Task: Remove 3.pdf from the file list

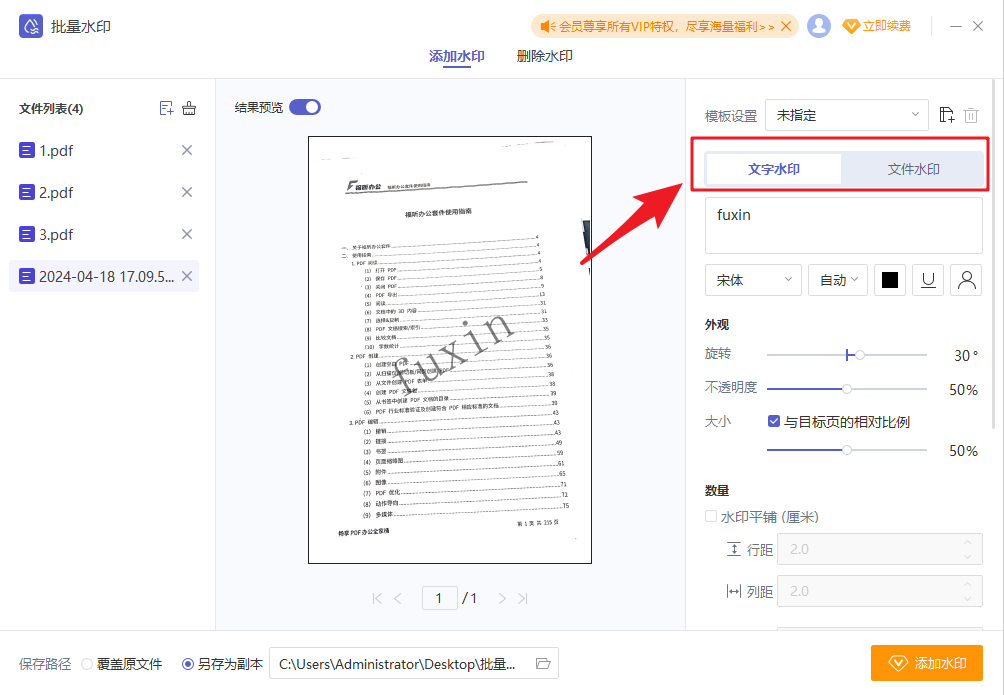Action: click(186, 233)
